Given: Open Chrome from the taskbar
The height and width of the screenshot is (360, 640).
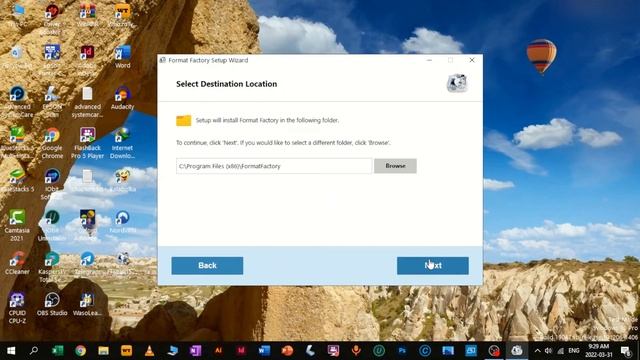Looking at the screenshot, I should point(80,351).
